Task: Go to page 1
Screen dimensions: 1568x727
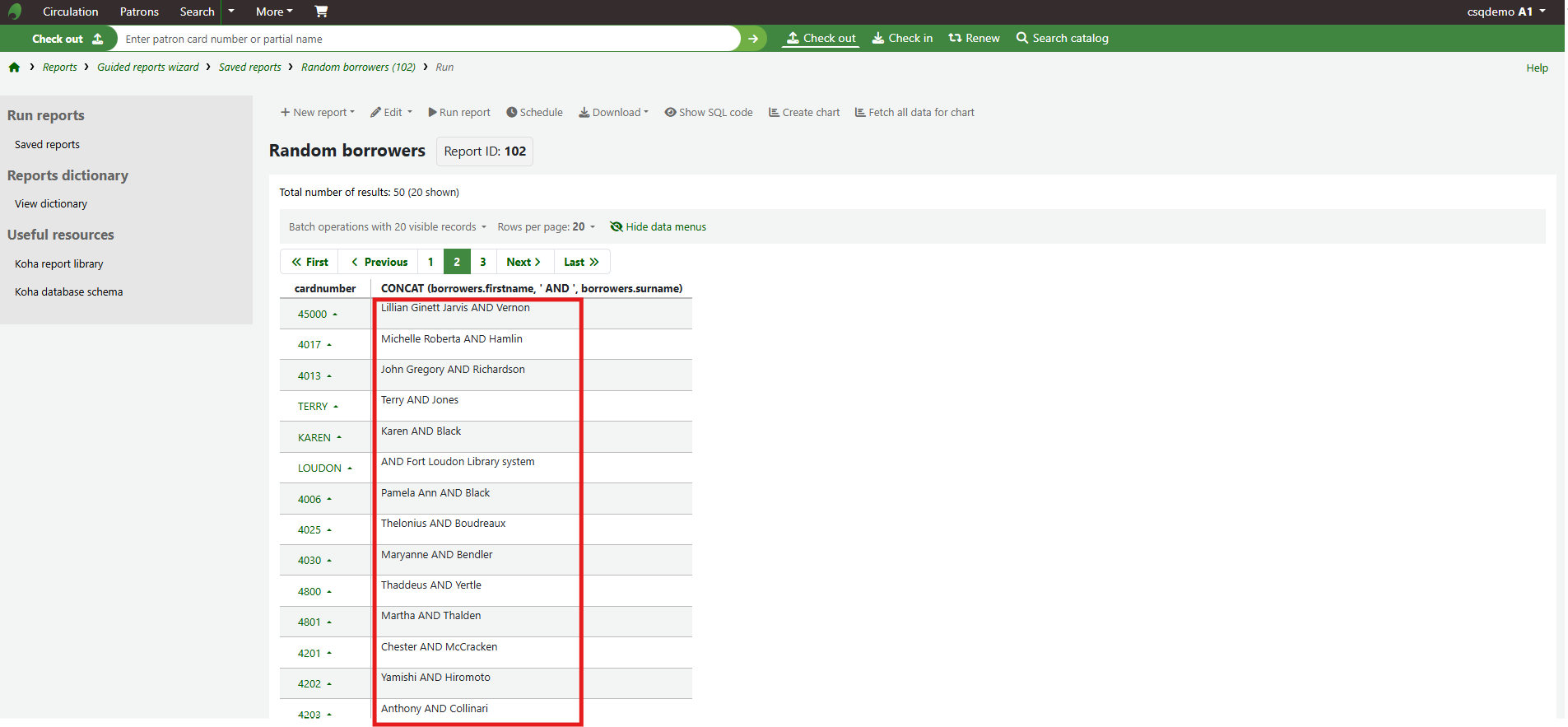Action: pos(430,262)
